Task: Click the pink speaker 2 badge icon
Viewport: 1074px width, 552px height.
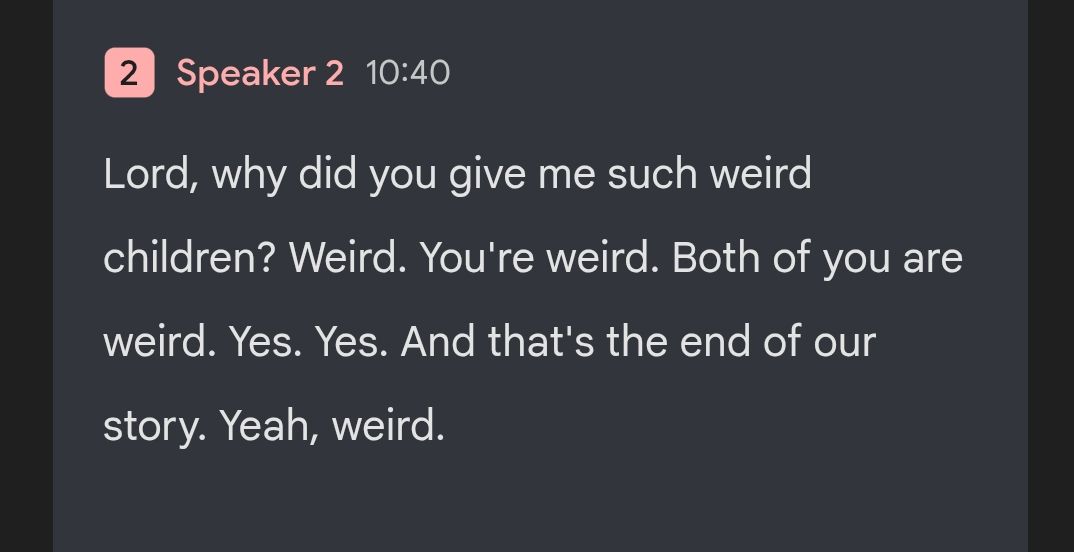Action: coord(129,73)
